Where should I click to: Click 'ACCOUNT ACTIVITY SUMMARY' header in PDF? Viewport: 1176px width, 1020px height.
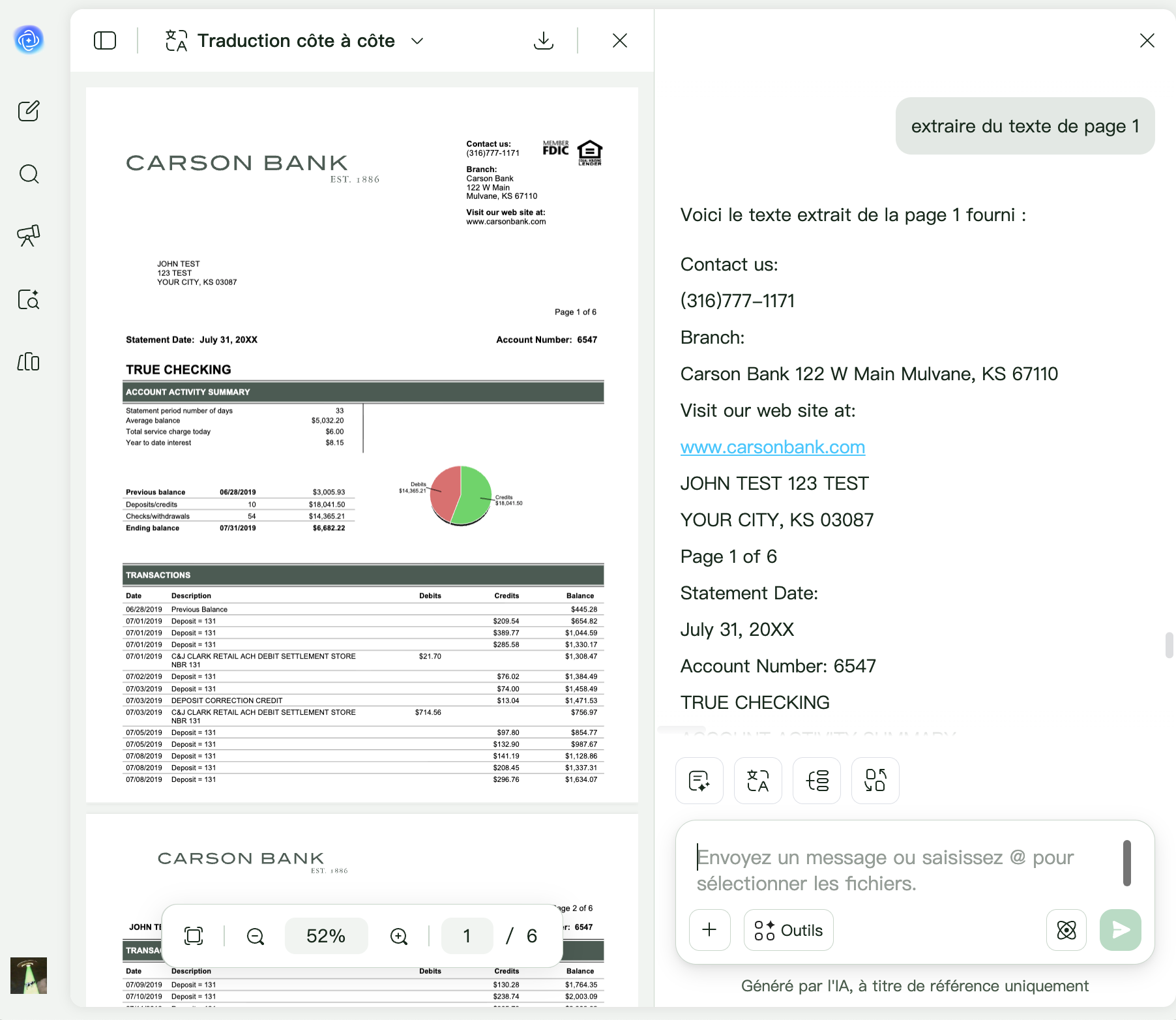pyautogui.click(x=363, y=392)
